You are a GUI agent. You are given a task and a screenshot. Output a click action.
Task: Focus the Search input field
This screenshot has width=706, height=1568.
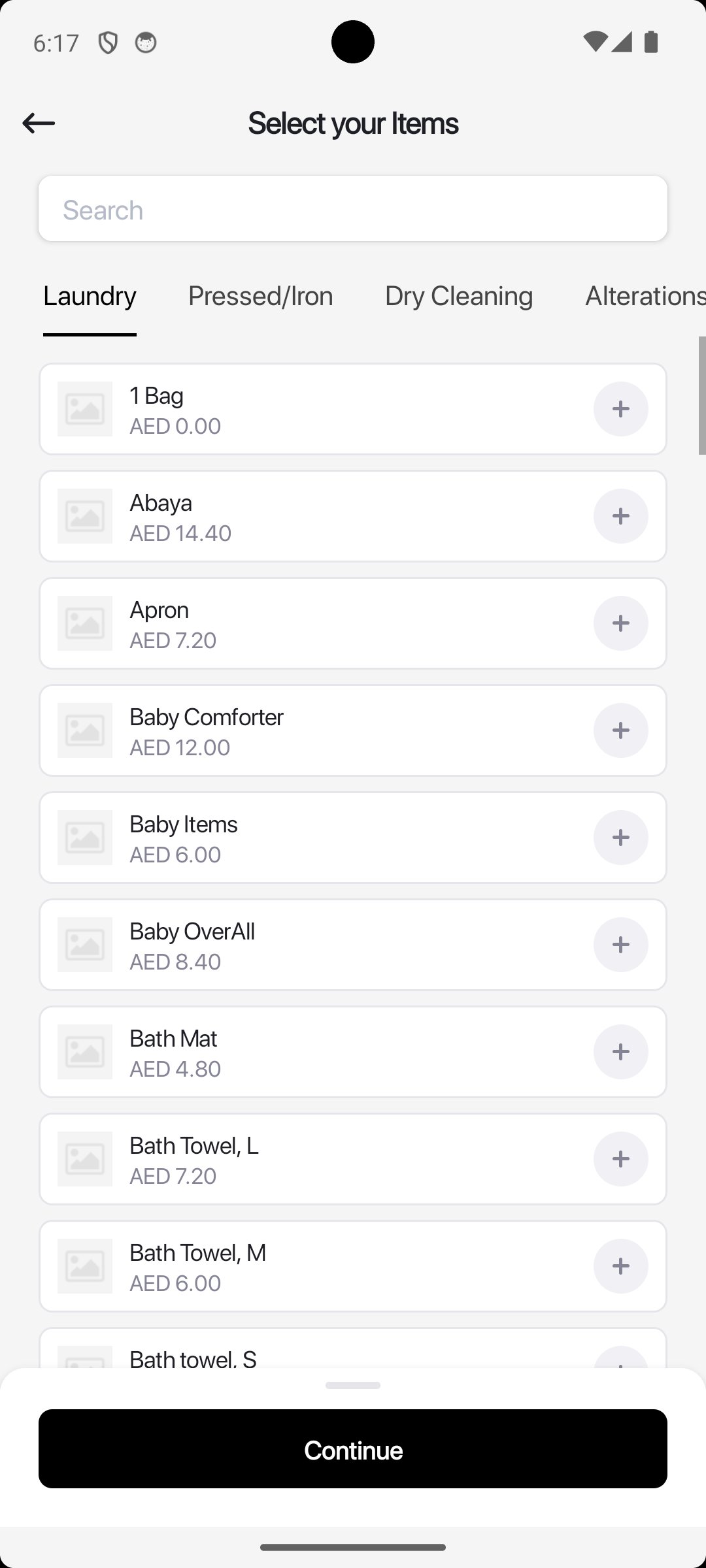pyautogui.click(x=353, y=209)
